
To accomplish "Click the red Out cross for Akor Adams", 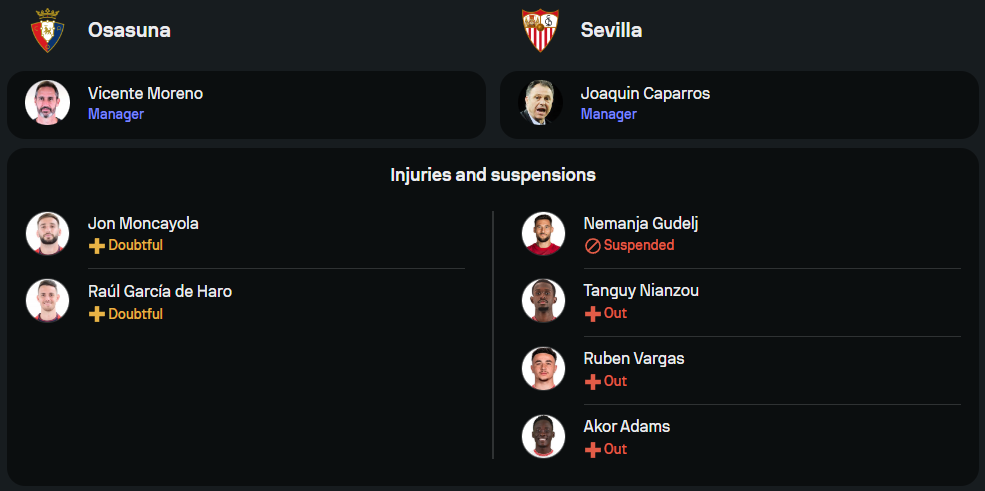I will coord(592,450).
